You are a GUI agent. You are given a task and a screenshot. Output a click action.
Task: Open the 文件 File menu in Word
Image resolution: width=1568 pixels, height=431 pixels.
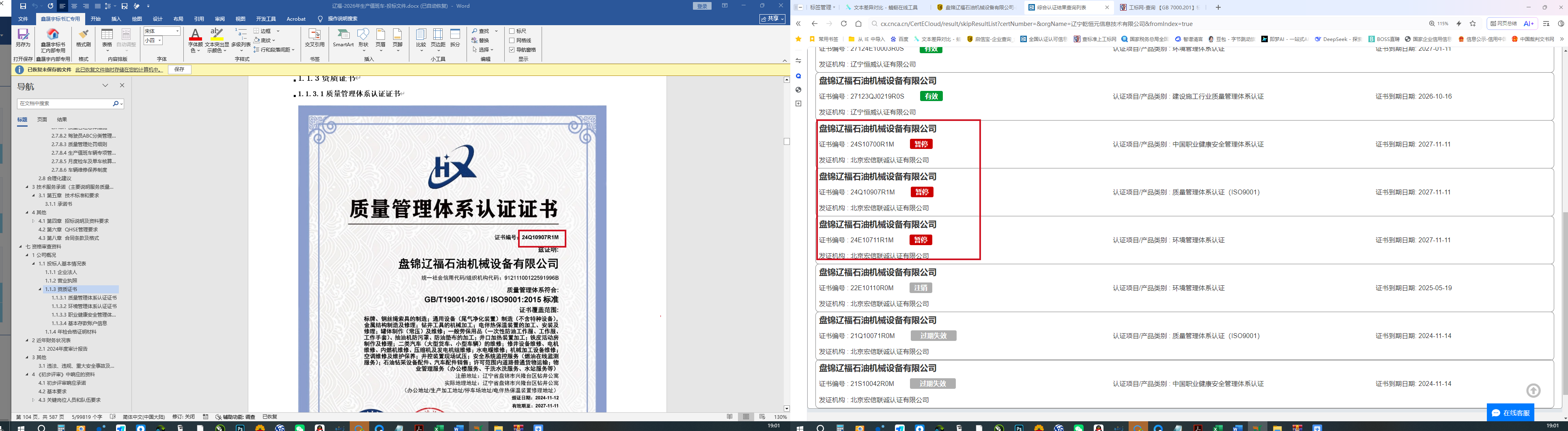click(x=23, y=19)
